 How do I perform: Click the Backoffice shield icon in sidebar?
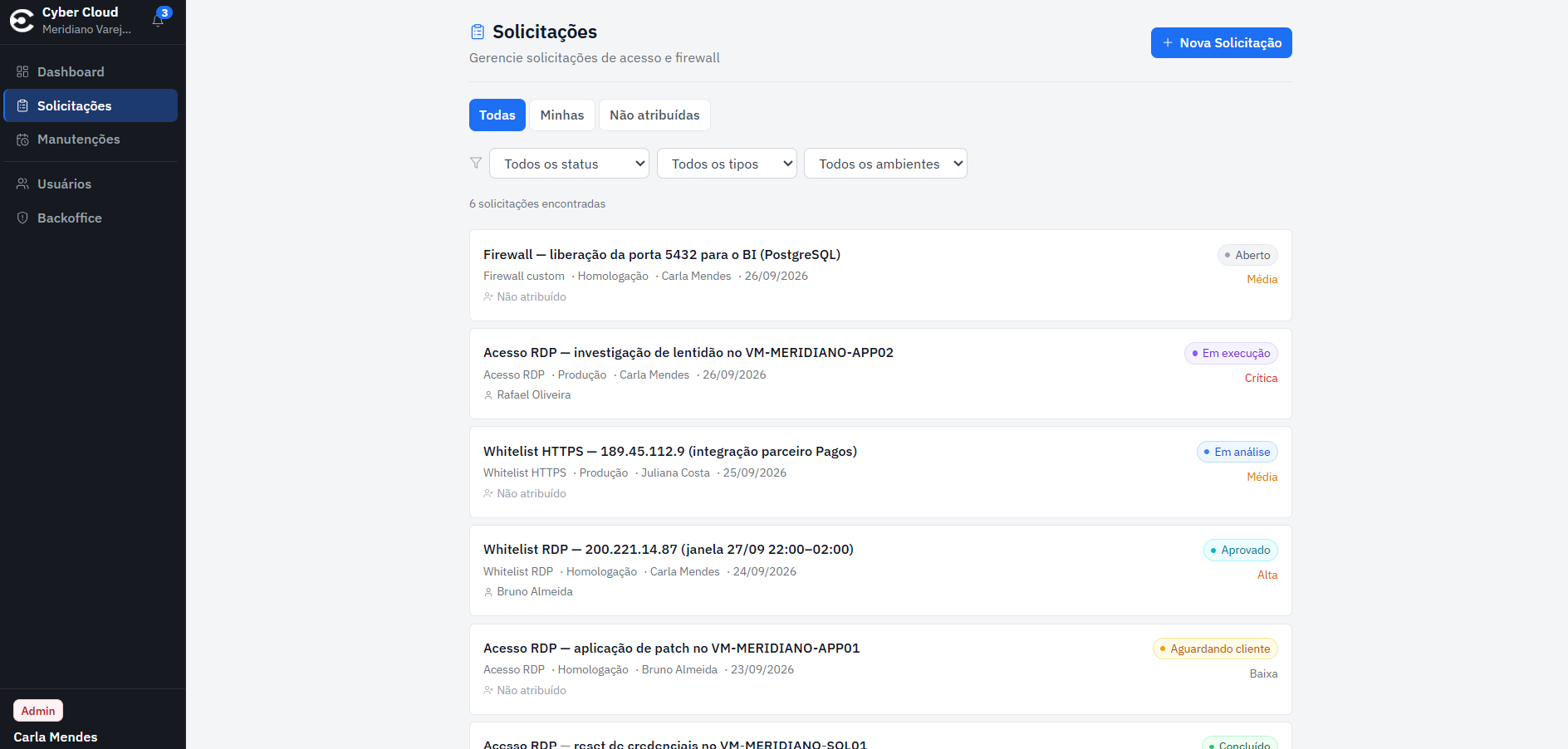coord(22,218)
